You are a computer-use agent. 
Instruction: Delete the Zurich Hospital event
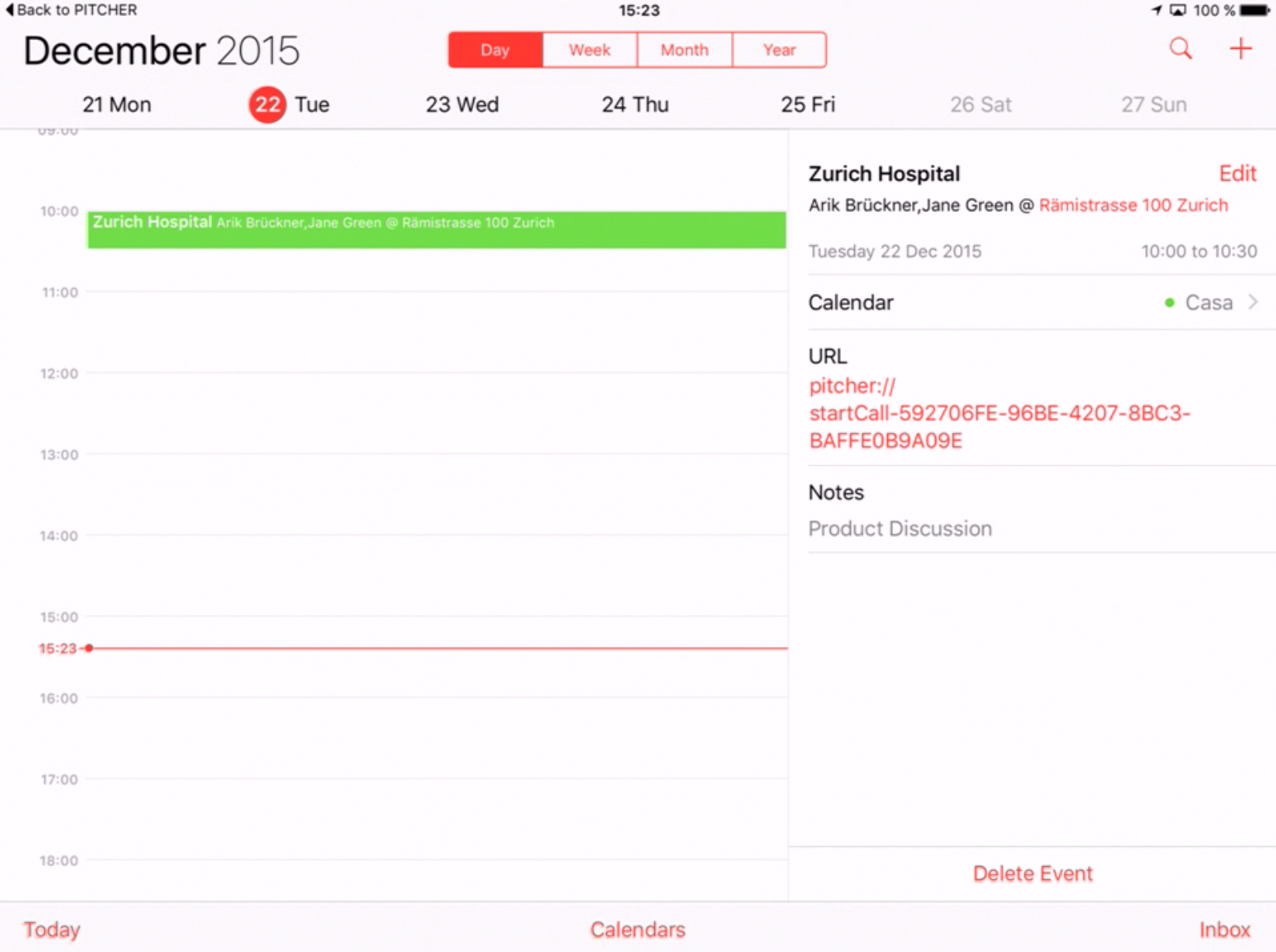tap(1032, 873)
